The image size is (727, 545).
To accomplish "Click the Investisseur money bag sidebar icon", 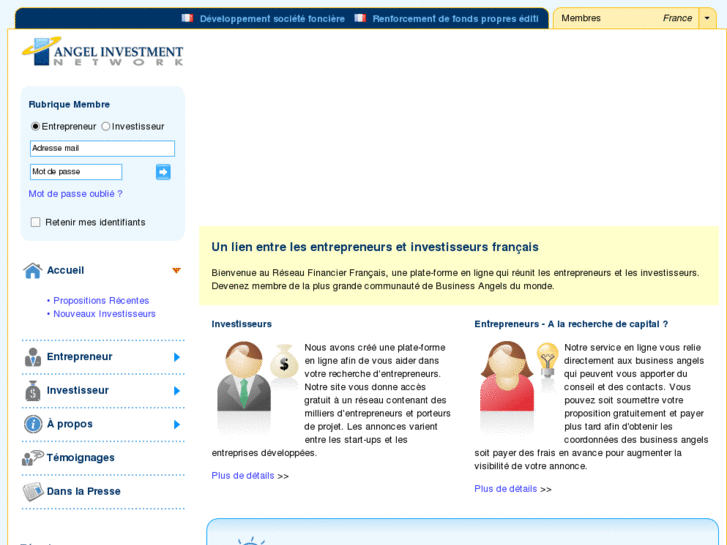I will tap(32, 391).
